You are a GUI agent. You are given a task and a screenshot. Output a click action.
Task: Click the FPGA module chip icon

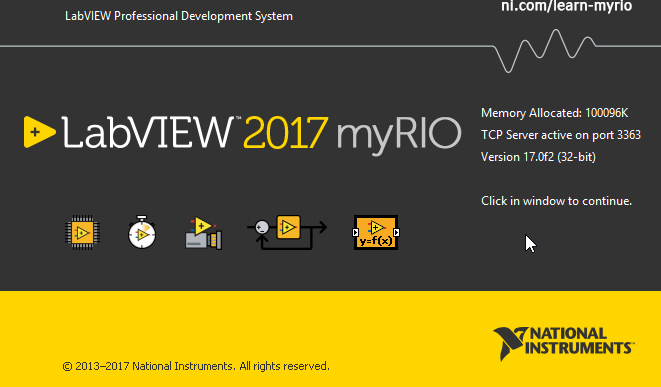tap(83, 233)
